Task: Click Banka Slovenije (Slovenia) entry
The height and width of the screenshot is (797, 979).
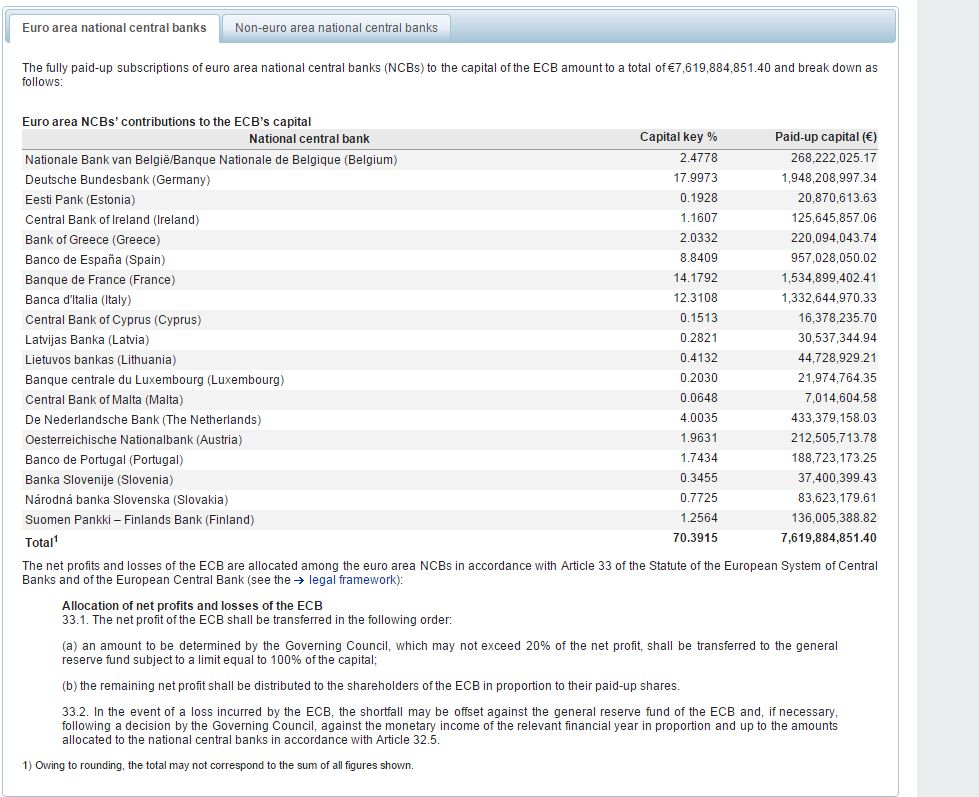Action: coord(99,479)
